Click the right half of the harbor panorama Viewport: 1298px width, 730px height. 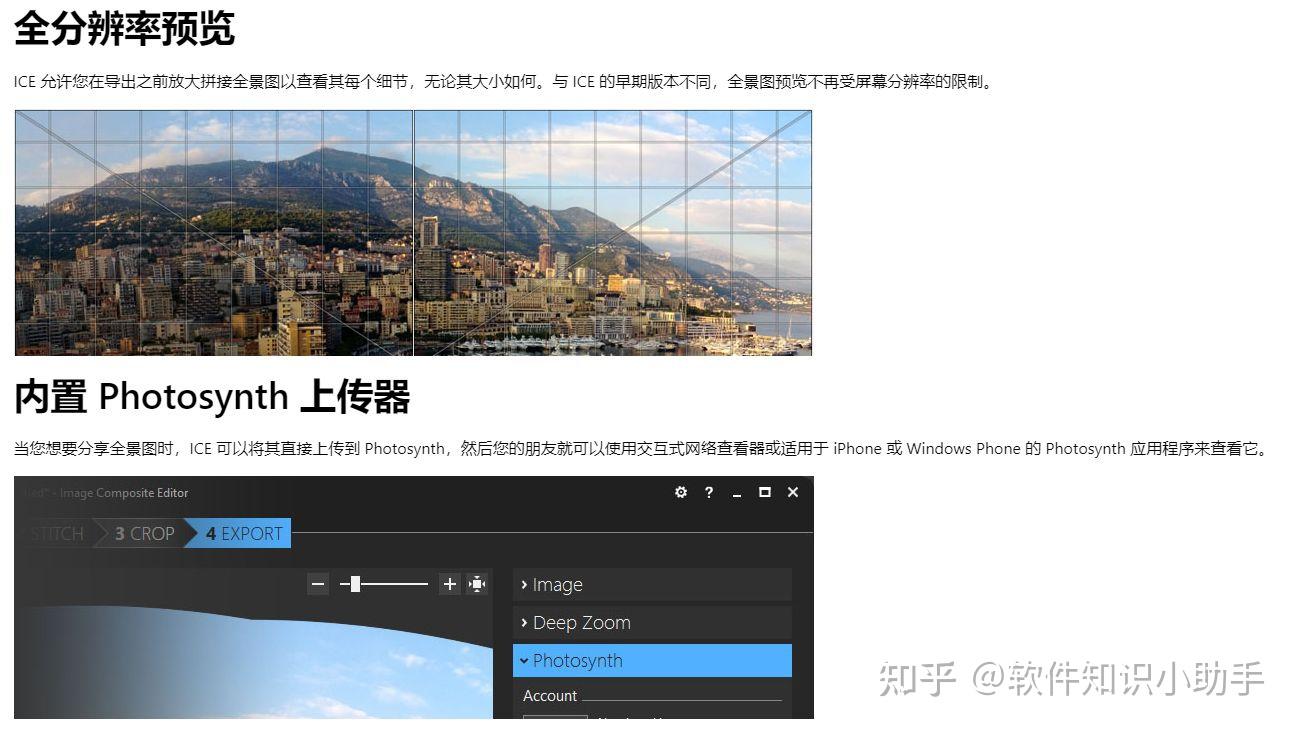click(x=613, y=233)
